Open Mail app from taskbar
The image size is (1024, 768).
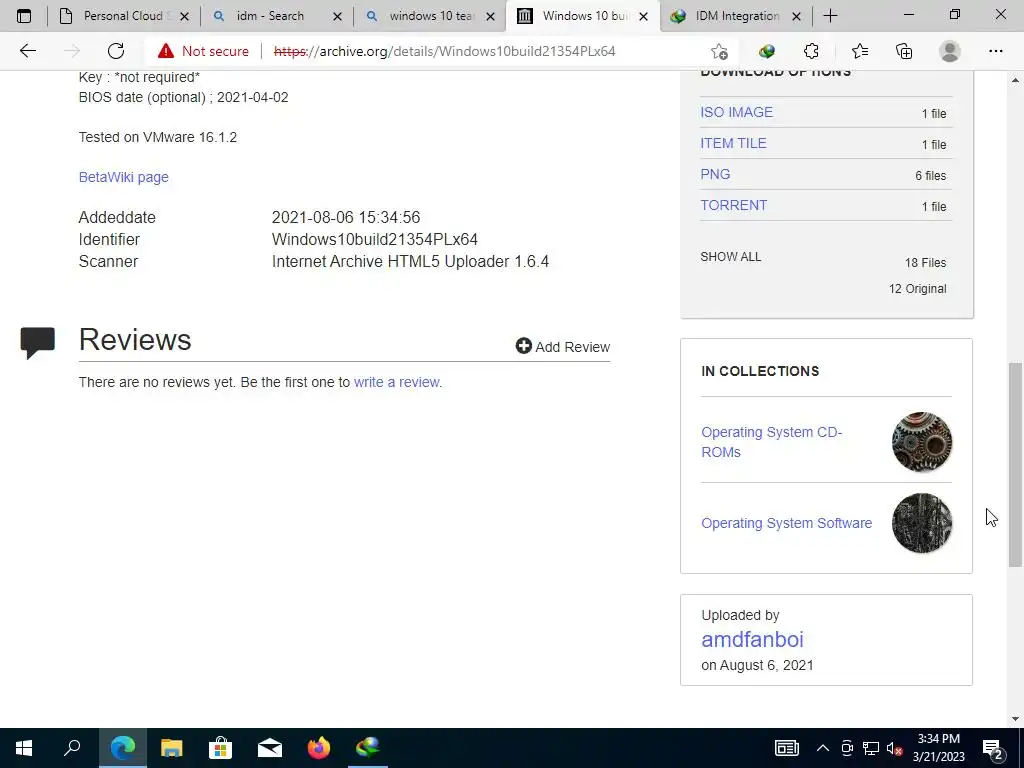pos(269,748)
